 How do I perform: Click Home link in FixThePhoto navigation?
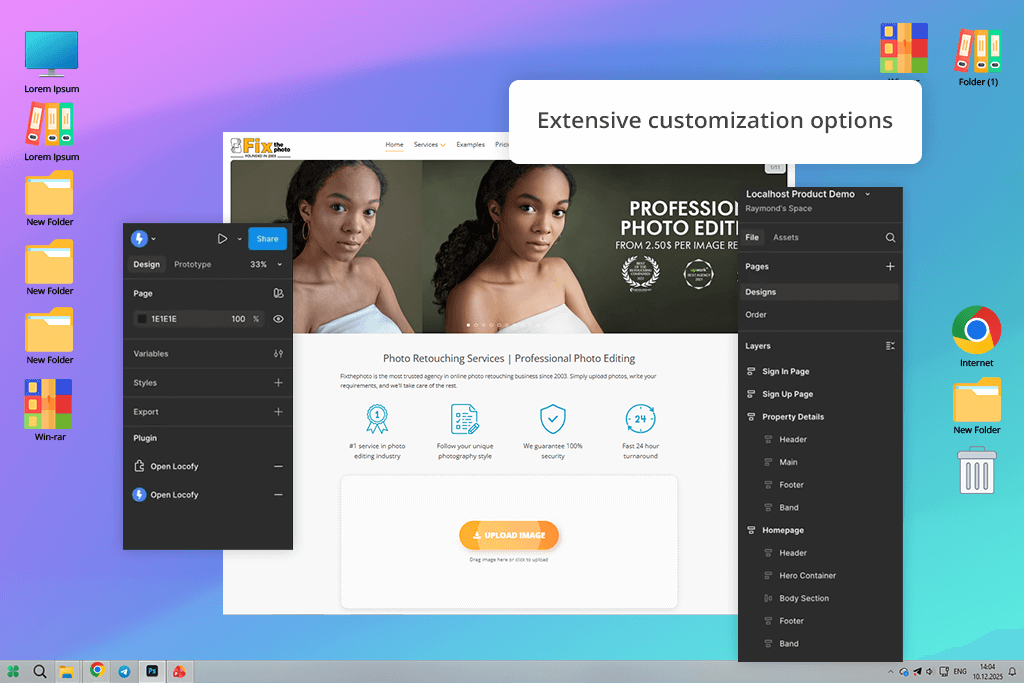click(394, 145)
